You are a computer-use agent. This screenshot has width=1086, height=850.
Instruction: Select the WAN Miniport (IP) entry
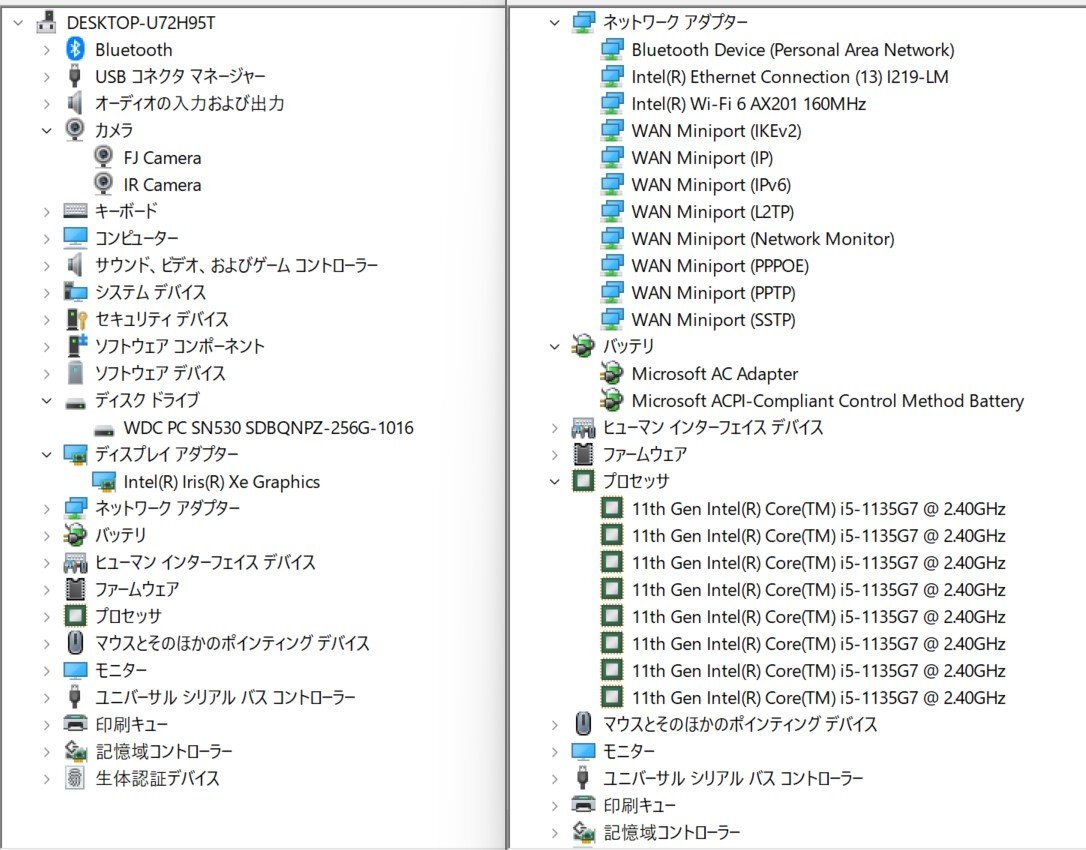(x=702, y=158)
